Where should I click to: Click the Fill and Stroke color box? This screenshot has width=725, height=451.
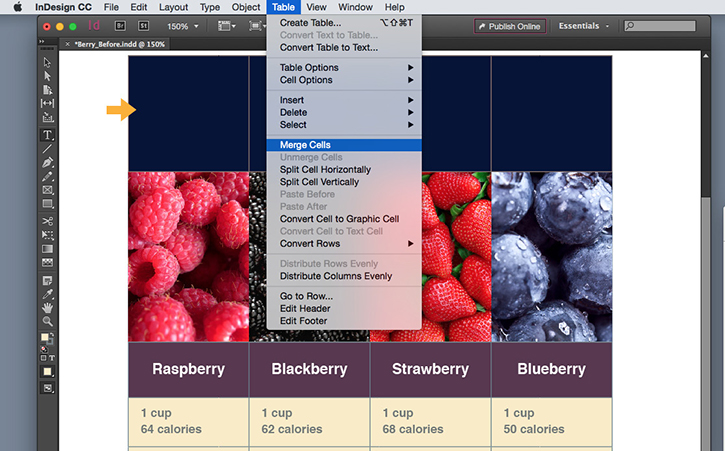(x=47, y=339)
